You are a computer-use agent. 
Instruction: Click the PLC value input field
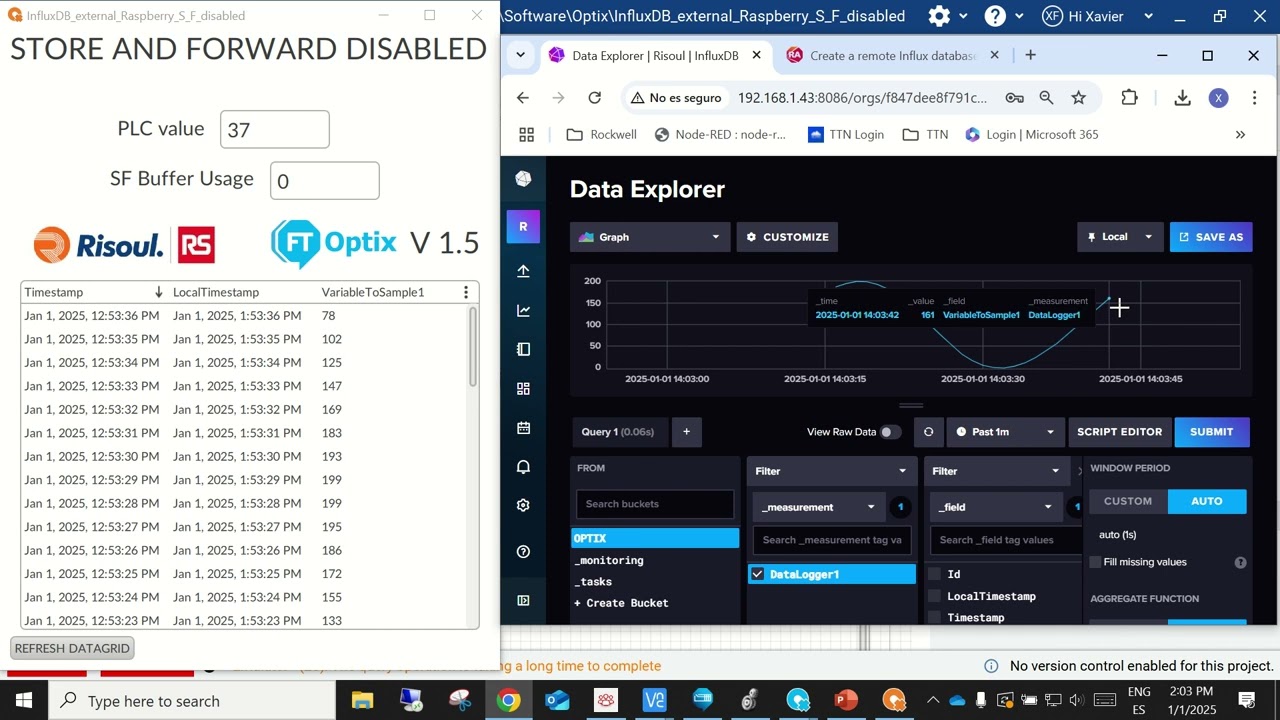(275, 129)
